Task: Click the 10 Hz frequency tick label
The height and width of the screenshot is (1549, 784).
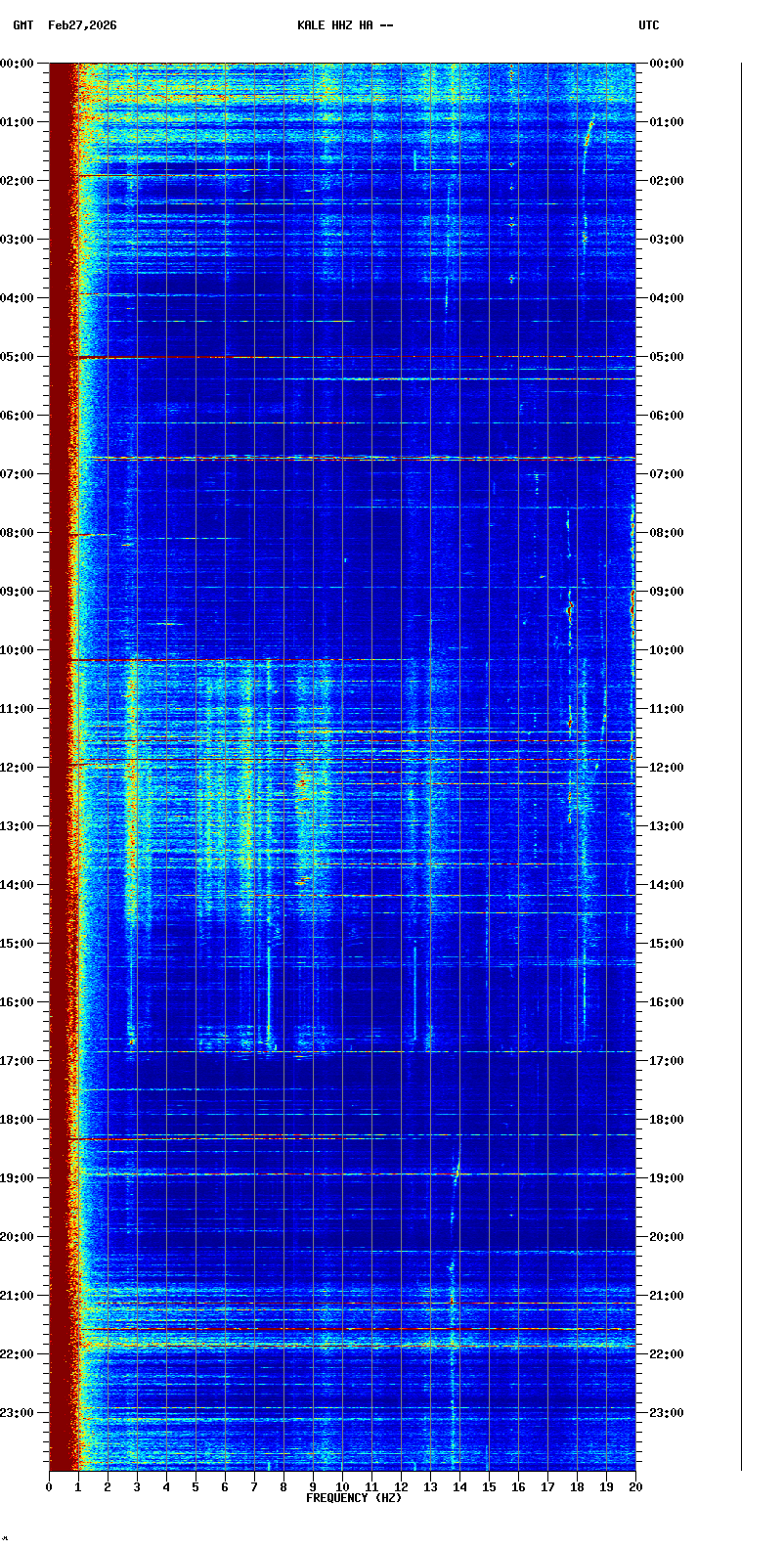Action: coord(342,1487)
